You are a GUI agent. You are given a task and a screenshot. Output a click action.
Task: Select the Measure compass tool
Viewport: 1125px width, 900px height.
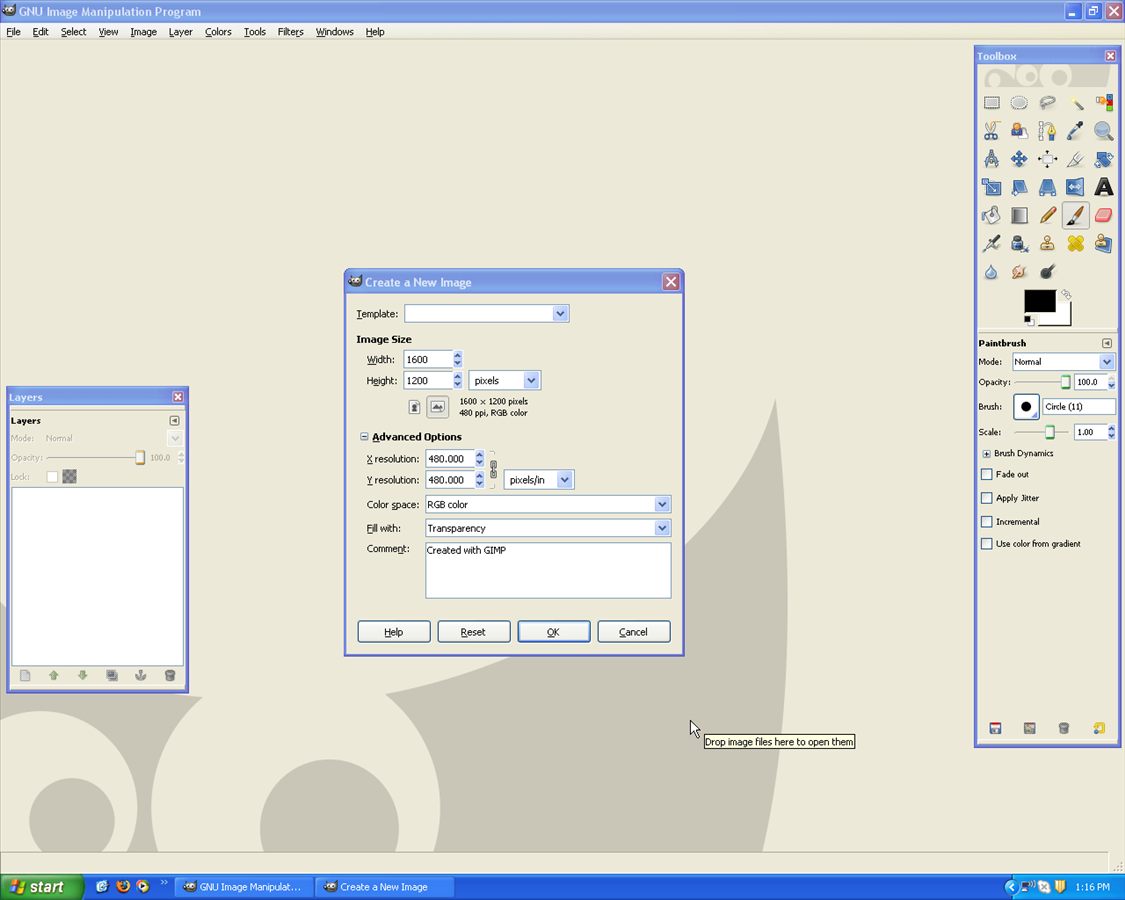991,159
